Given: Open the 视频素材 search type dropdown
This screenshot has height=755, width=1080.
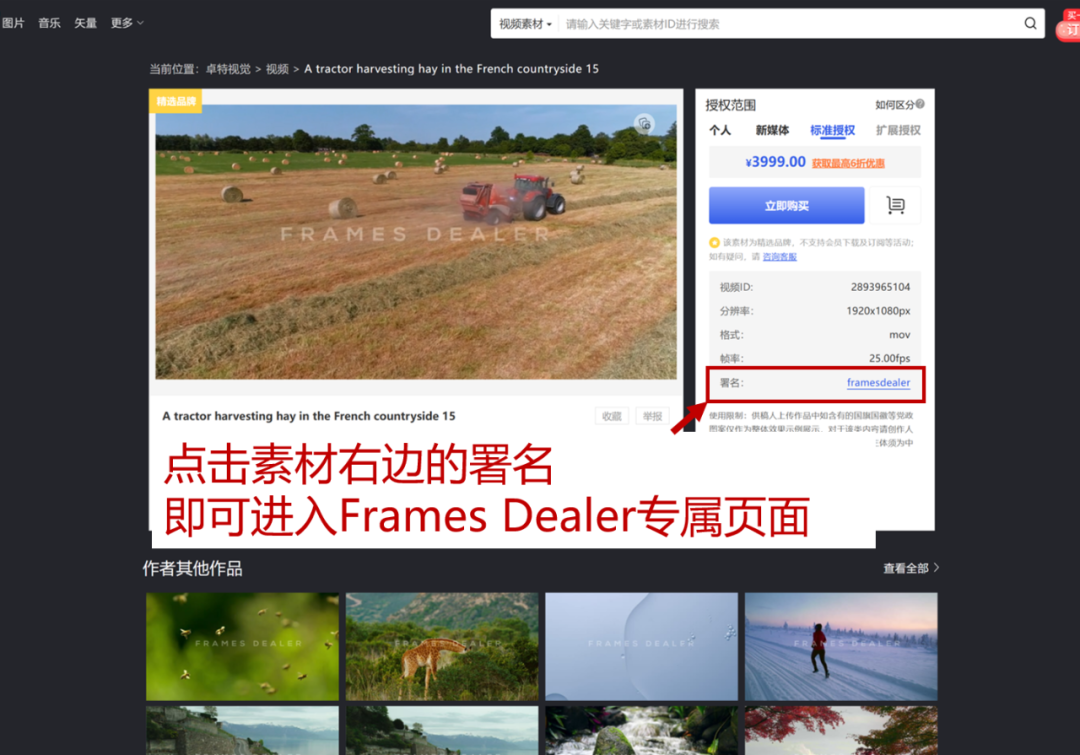Looking at the screenshot, I should coord(525,24).
